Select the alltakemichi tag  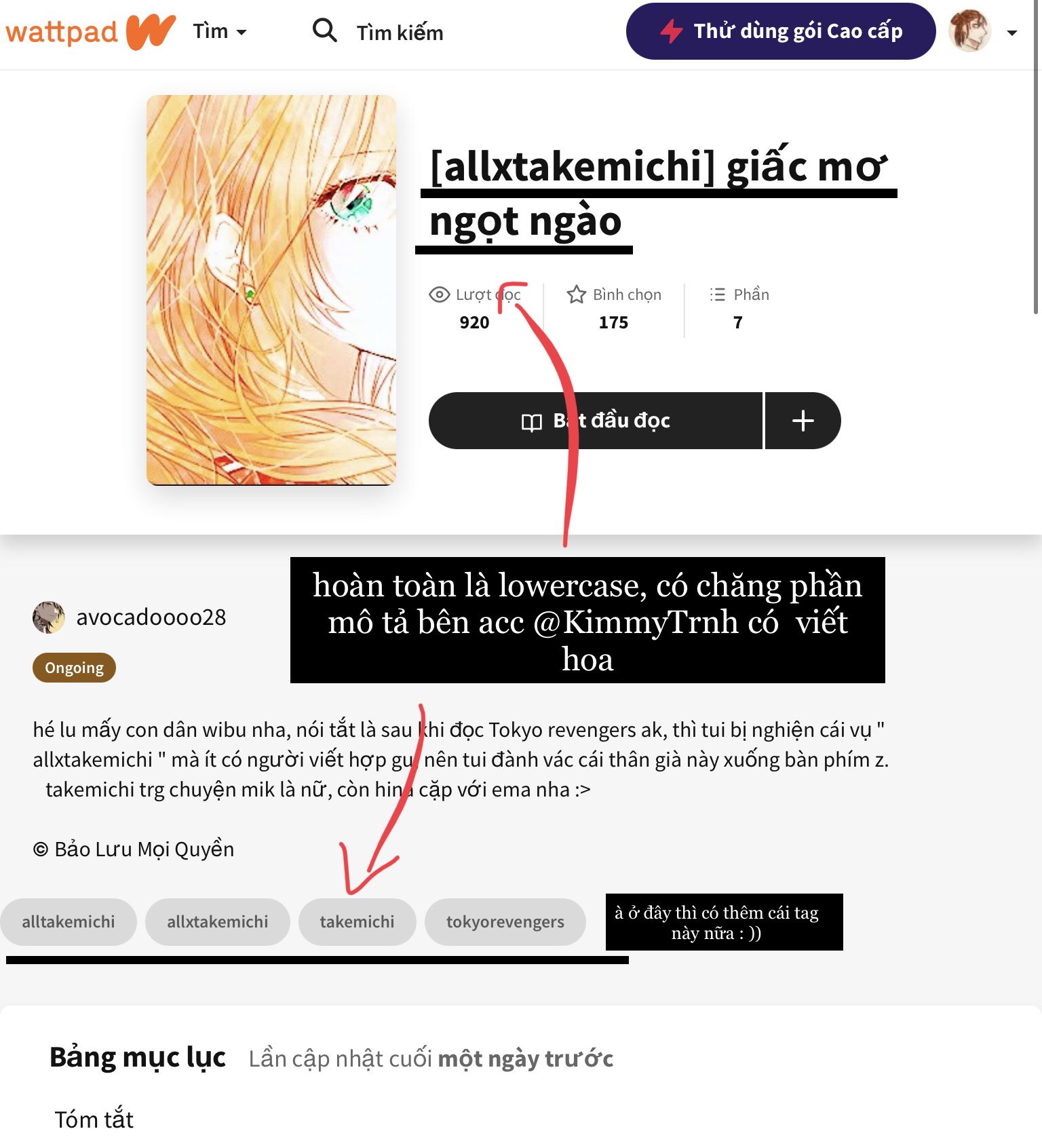tap(69, 922)
